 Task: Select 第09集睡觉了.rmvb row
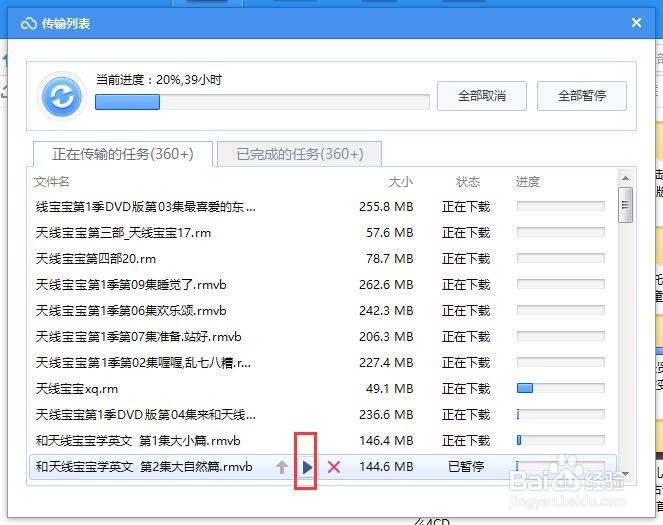[323, 284]
